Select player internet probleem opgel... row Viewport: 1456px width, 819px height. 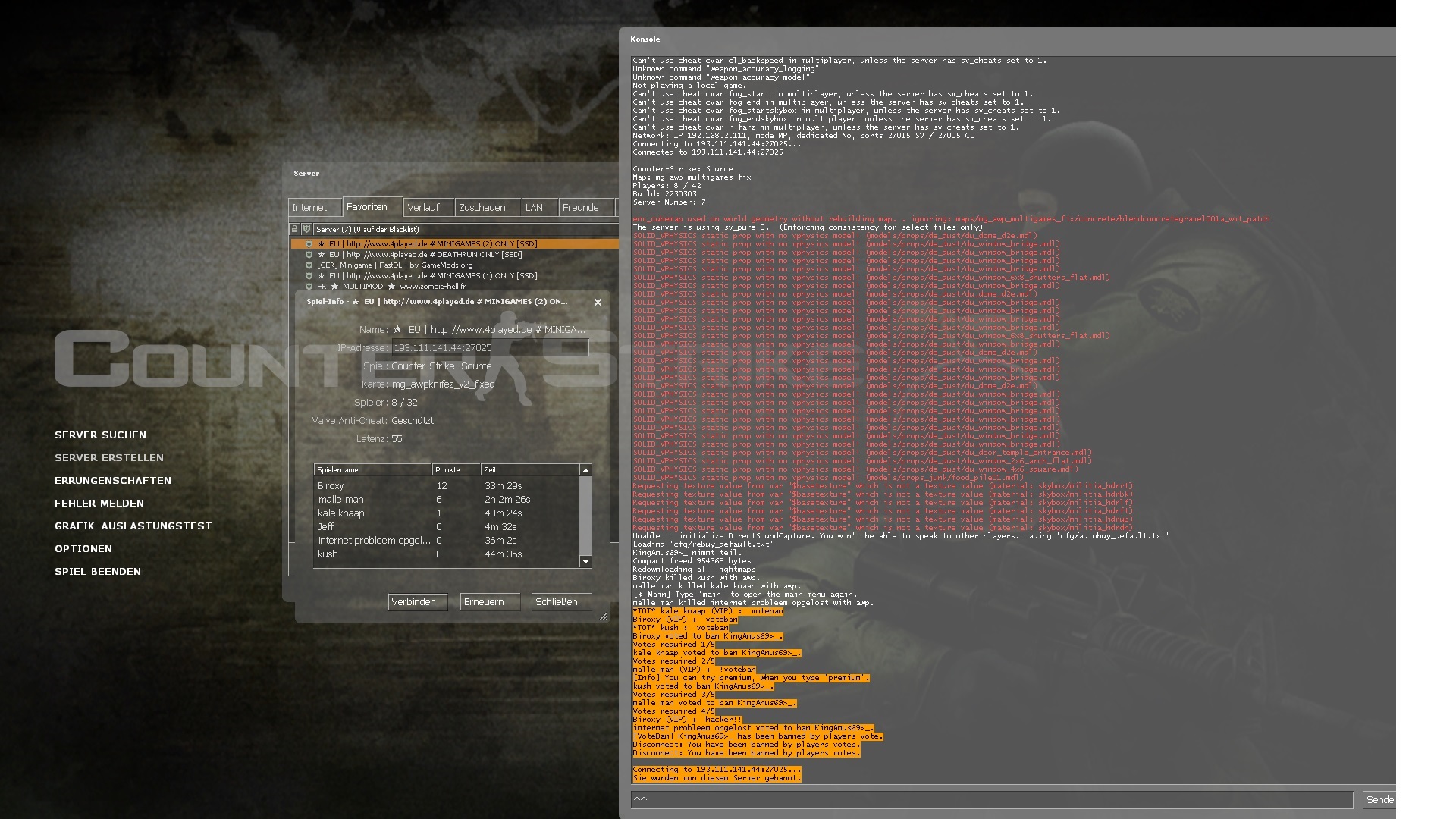point(447,541)
